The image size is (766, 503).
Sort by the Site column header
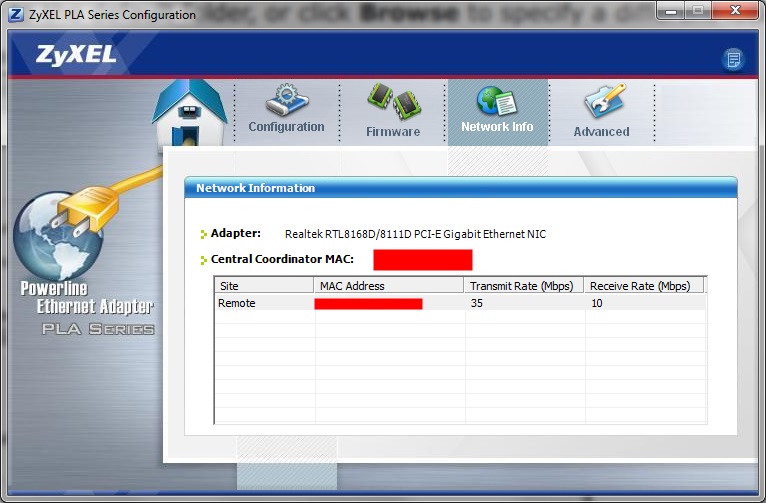coord(264,286)
